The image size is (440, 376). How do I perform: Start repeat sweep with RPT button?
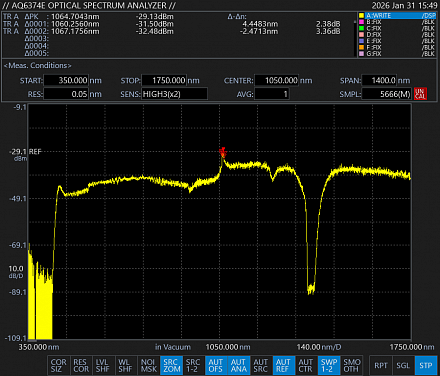381,365
